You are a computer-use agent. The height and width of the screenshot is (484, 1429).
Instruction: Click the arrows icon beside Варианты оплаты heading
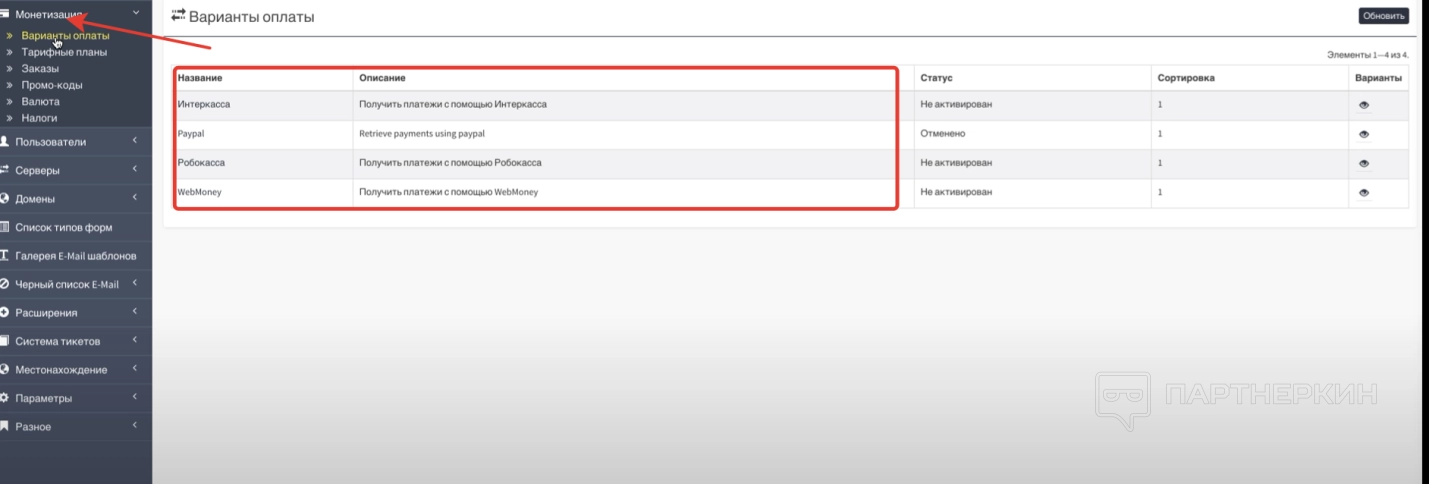coord(179,16)
